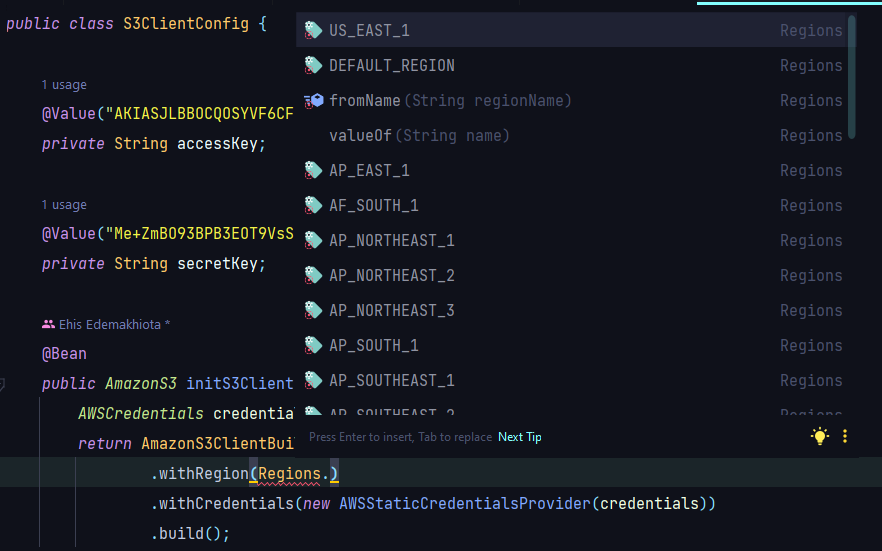Select AP_NORTHEAST_2 enum constant
This screenshot has height=551, width=882.
572,276
